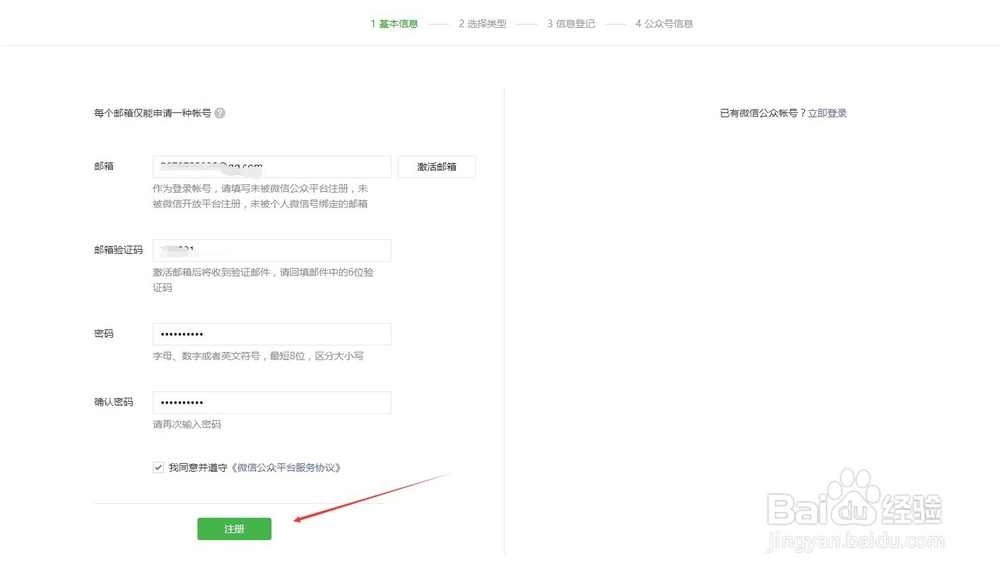Click the 激活邮箱 activate email button

[436, 166]
